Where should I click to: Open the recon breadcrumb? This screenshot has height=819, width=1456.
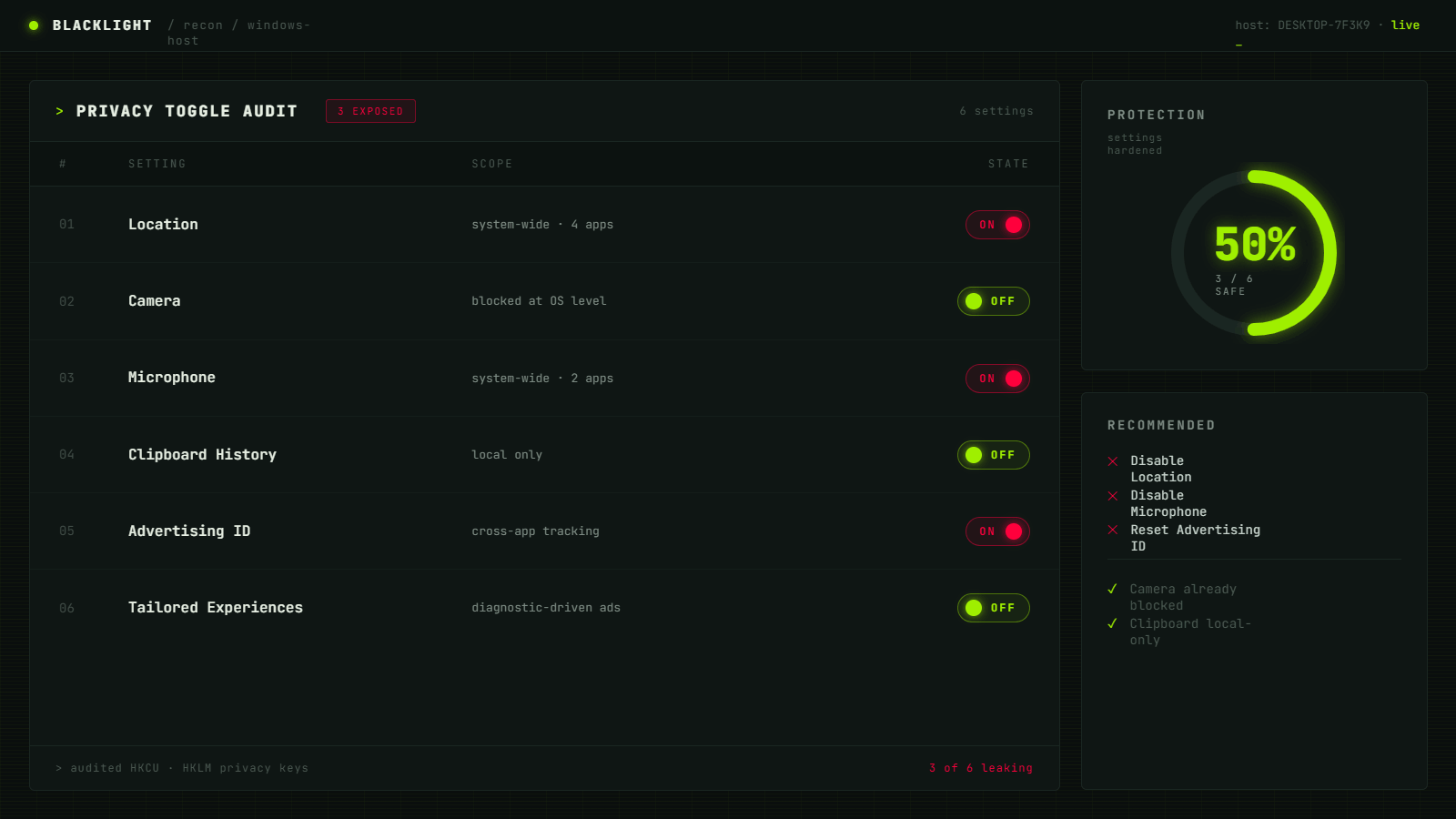[x=203, y=25]
